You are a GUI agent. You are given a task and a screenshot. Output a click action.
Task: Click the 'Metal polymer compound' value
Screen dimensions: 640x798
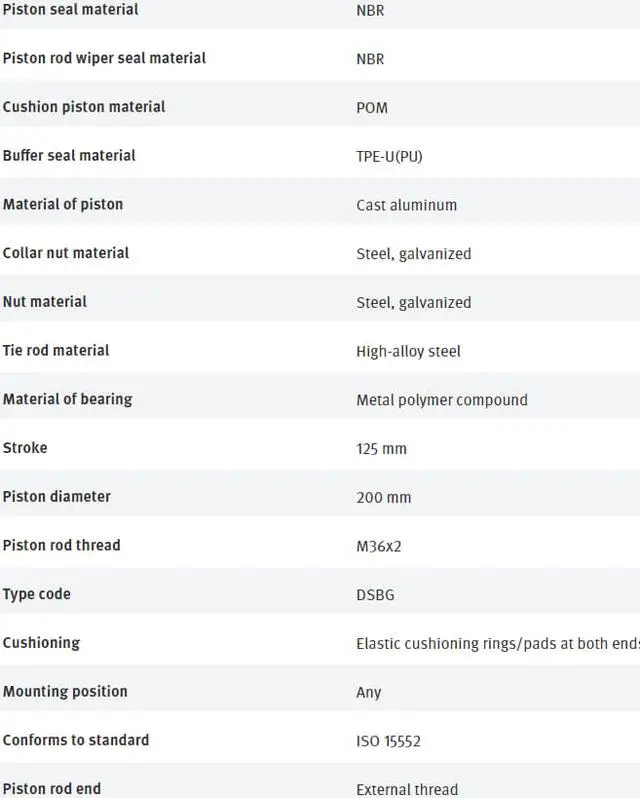click(441, 400)
